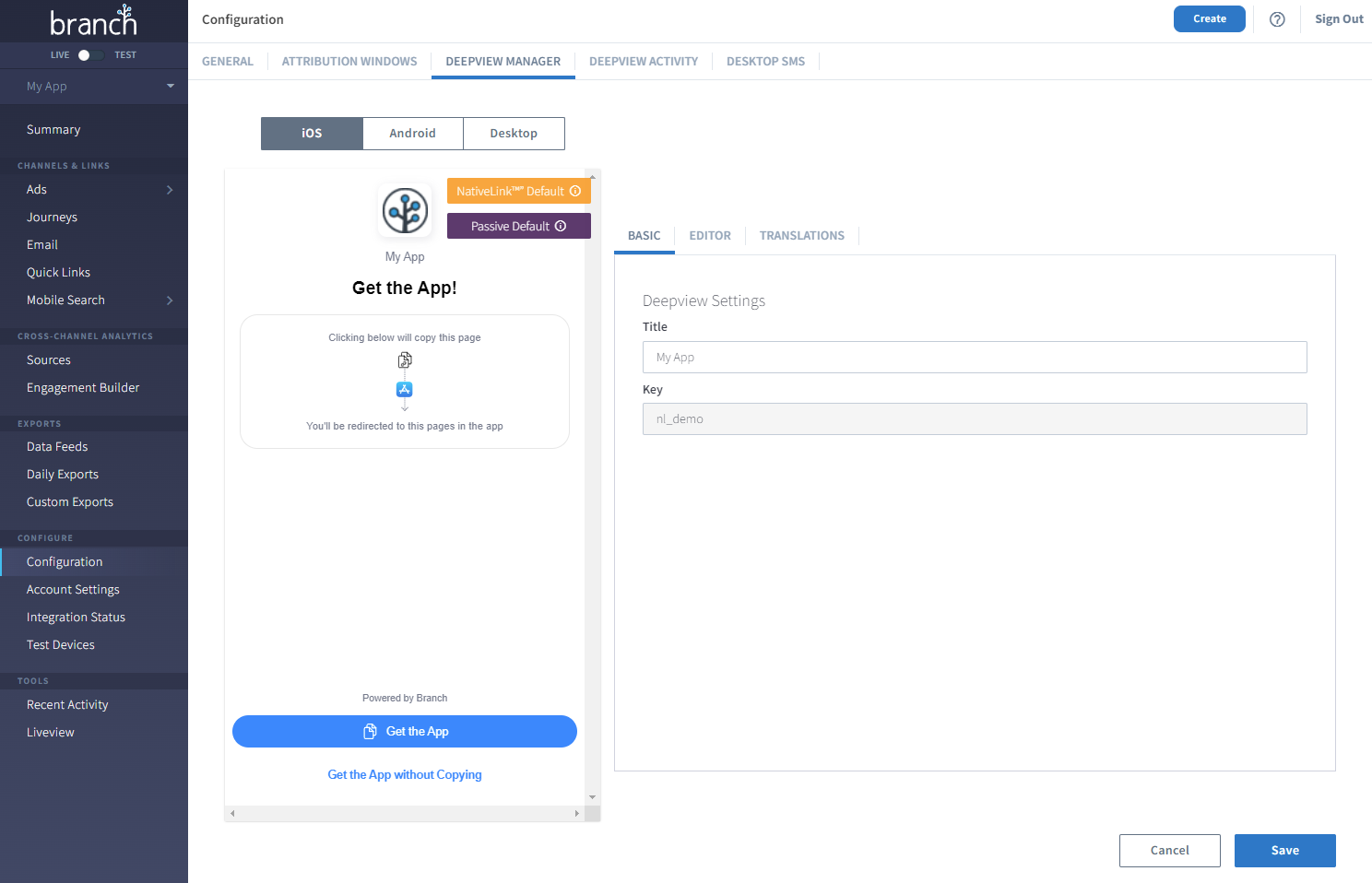This screenshot has width=1372, height=883.
Task: Open Journeys in the sidebar
Action: coord(52,218)
